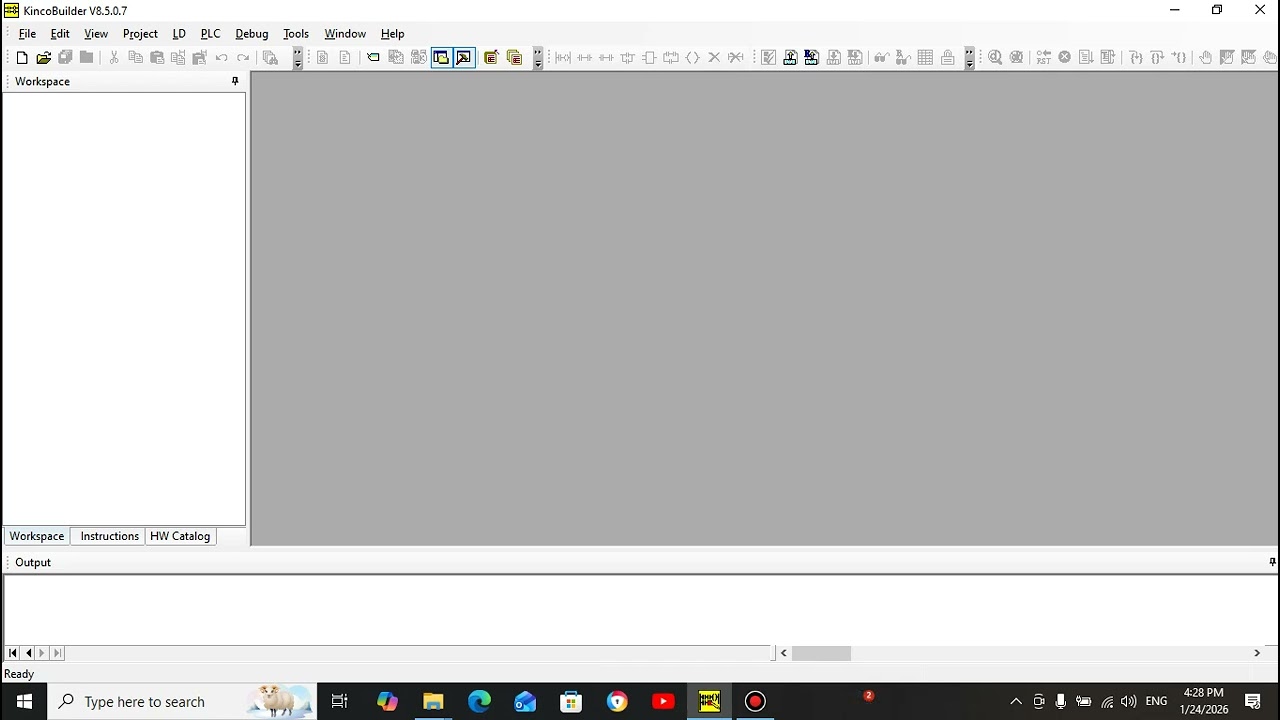The image size is (1280, 720).
Task: Open KincoBuilder from the taskbar
Action: coord(709,701)
